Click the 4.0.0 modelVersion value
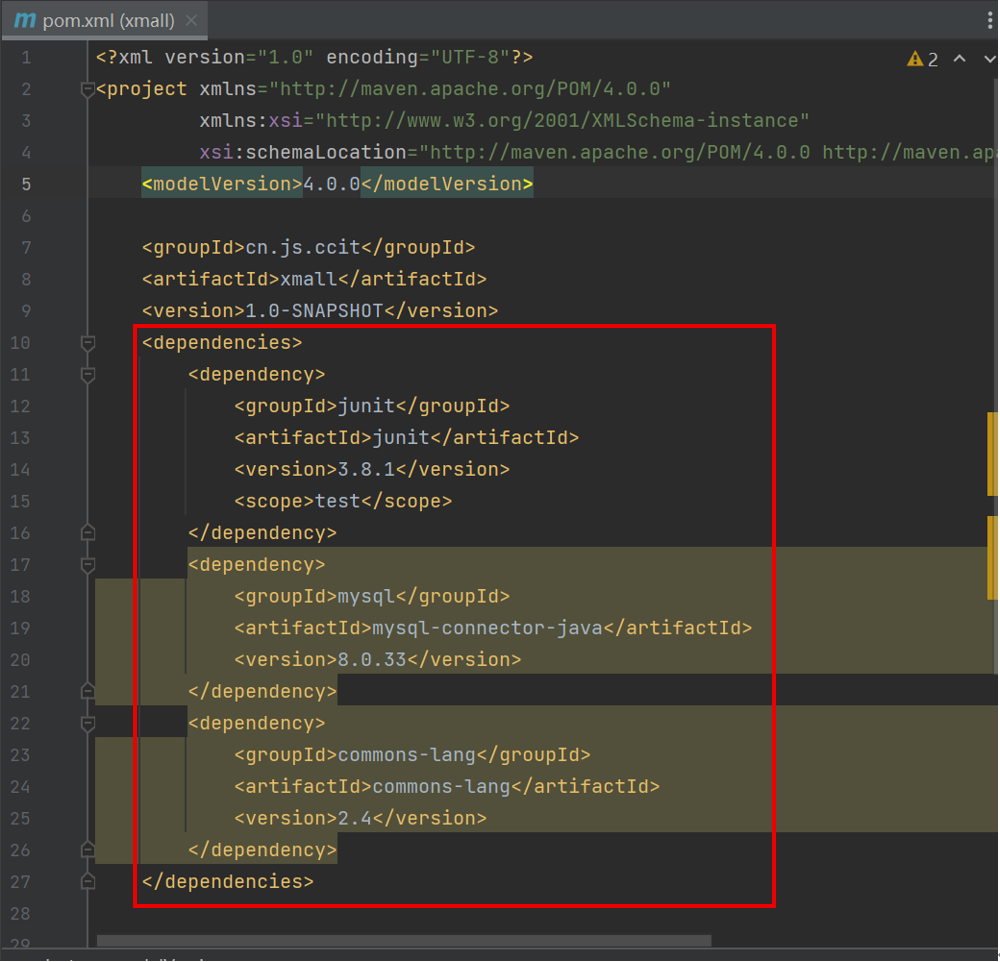Screen dimensions: 1000x962 pos(332,184)
